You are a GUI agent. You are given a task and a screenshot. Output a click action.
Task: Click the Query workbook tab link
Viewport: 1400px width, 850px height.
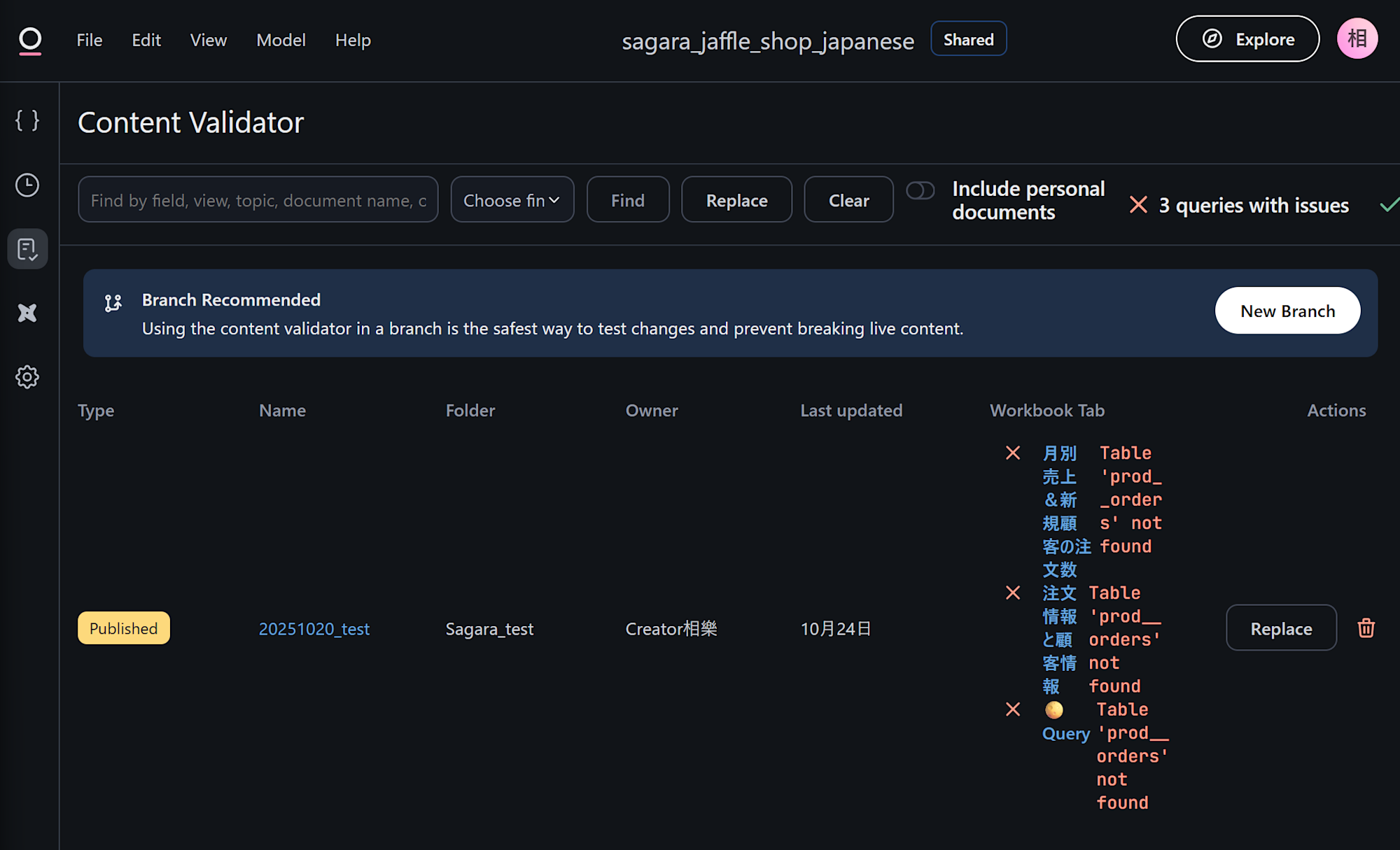pos(1065,733)
